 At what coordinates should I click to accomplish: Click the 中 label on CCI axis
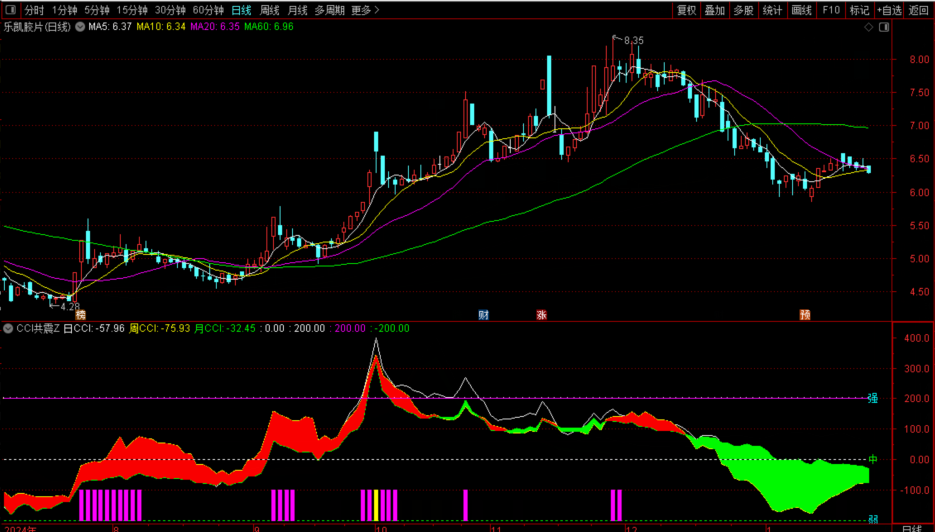click(x=872, y=459)
